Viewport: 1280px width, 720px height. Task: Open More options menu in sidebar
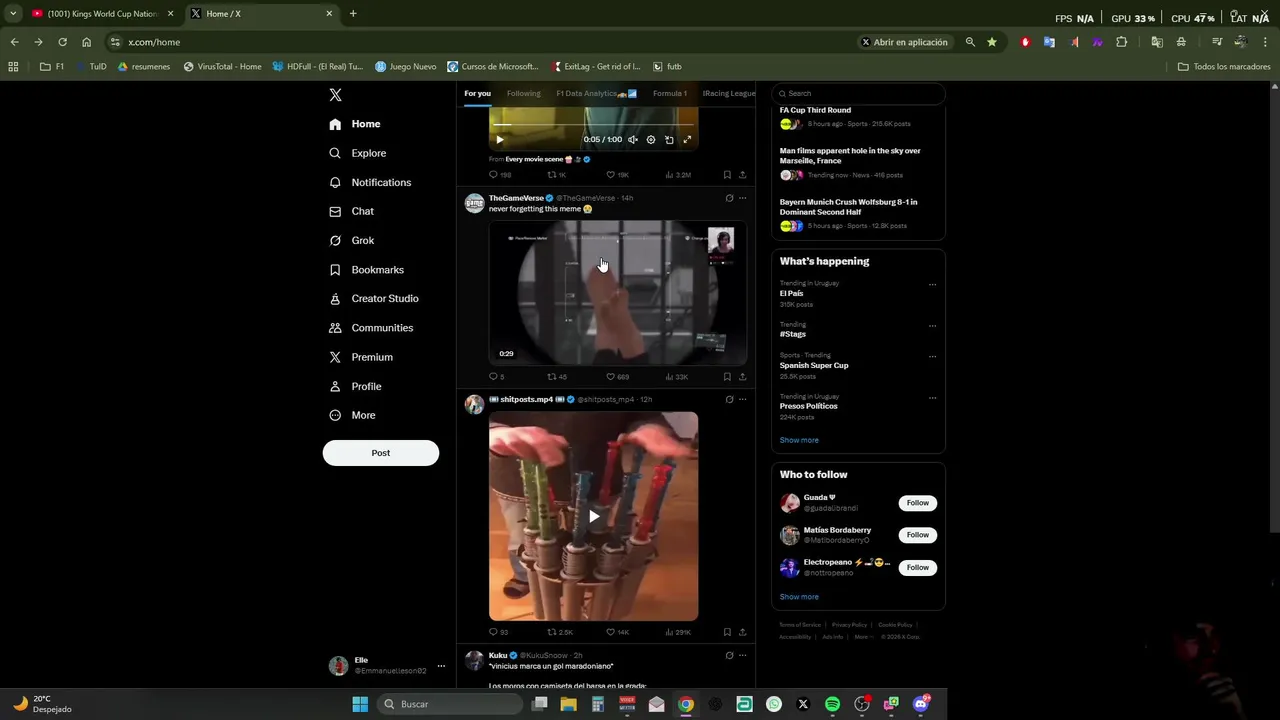click(x=352, y=415)
